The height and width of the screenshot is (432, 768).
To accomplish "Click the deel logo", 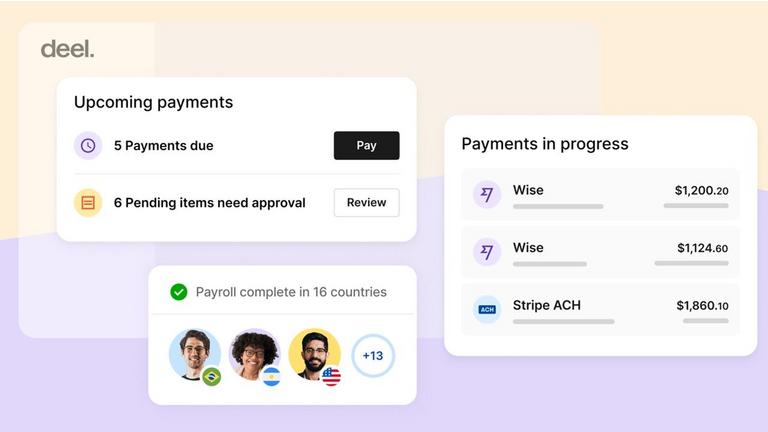I will [x=67, y=49].
